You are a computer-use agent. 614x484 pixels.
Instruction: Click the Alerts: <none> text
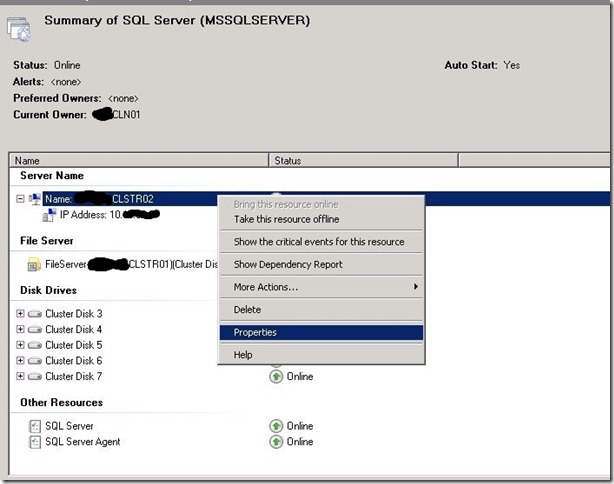[47, 82]
